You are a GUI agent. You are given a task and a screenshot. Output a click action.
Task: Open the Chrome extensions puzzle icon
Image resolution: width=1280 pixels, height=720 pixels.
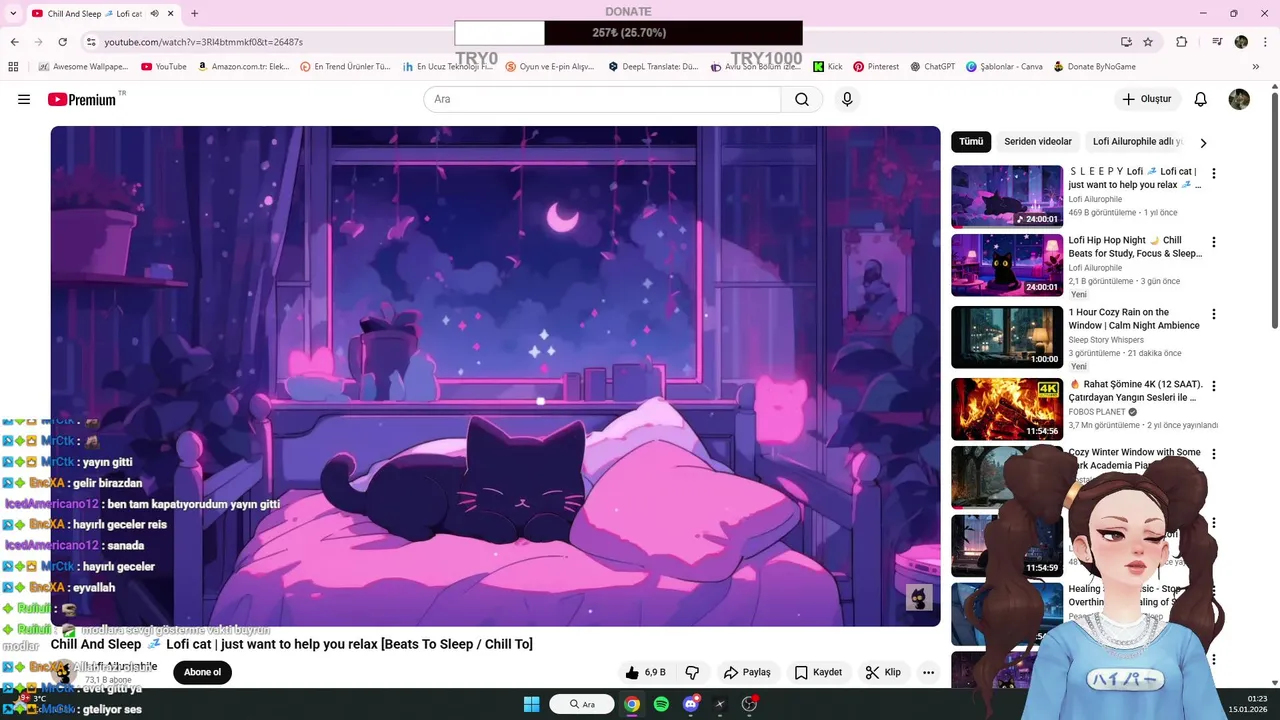1182,42
